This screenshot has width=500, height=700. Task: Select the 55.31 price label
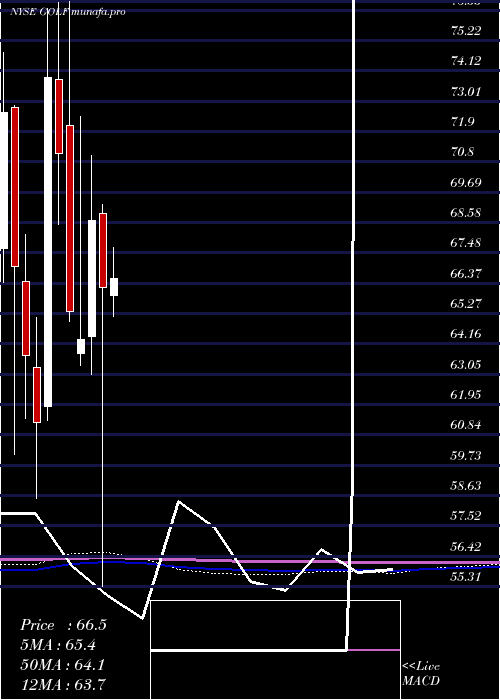[x=467, y=577]
